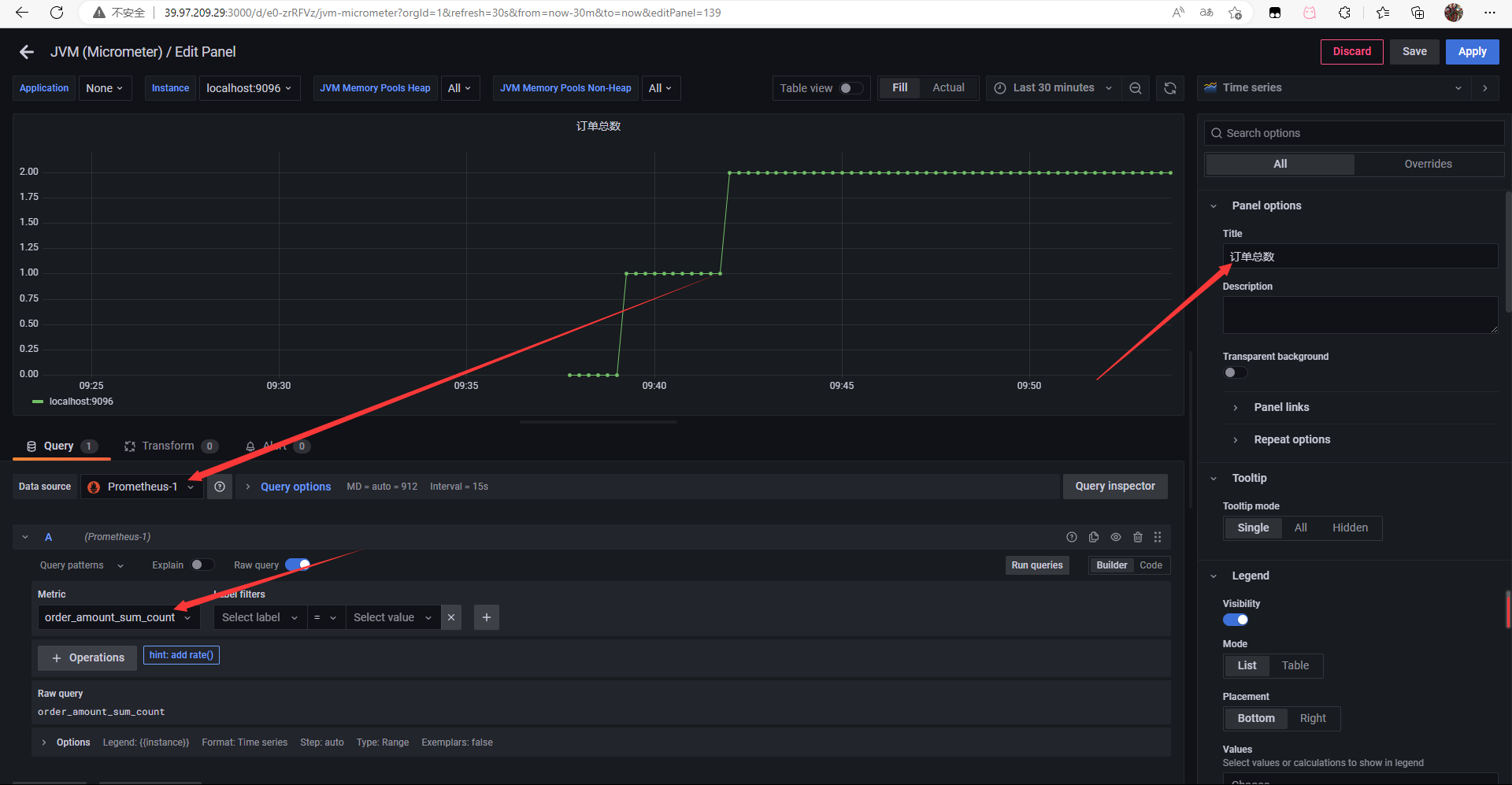This screenshot has height=785, width=1512.
Task: Open browser extensions puzzle icon
Action: click(x=1345, y=13)
